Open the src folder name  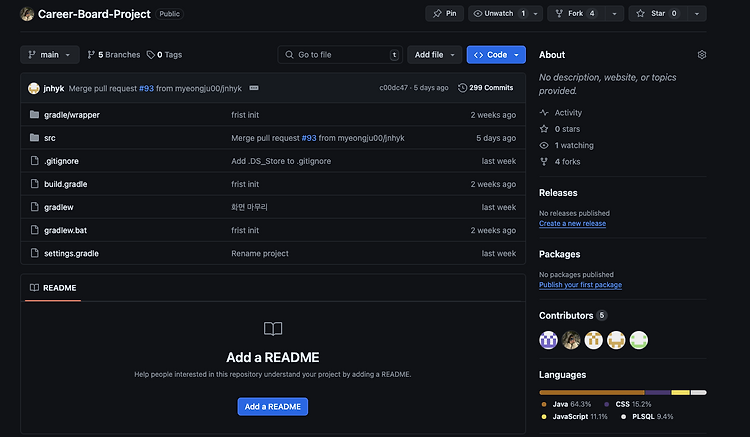point(50,138)
